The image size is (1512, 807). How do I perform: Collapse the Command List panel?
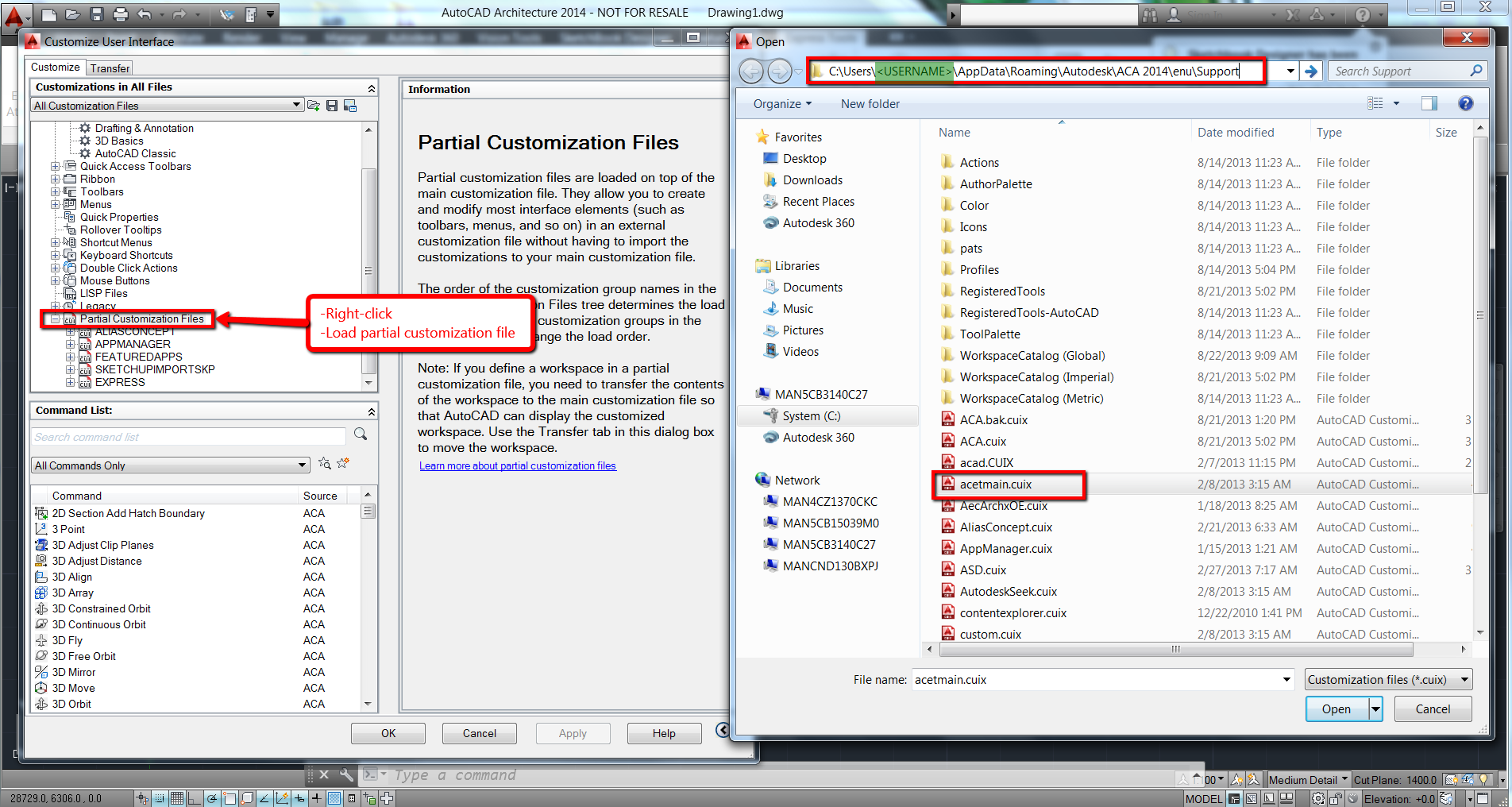(x=371, y=411)
